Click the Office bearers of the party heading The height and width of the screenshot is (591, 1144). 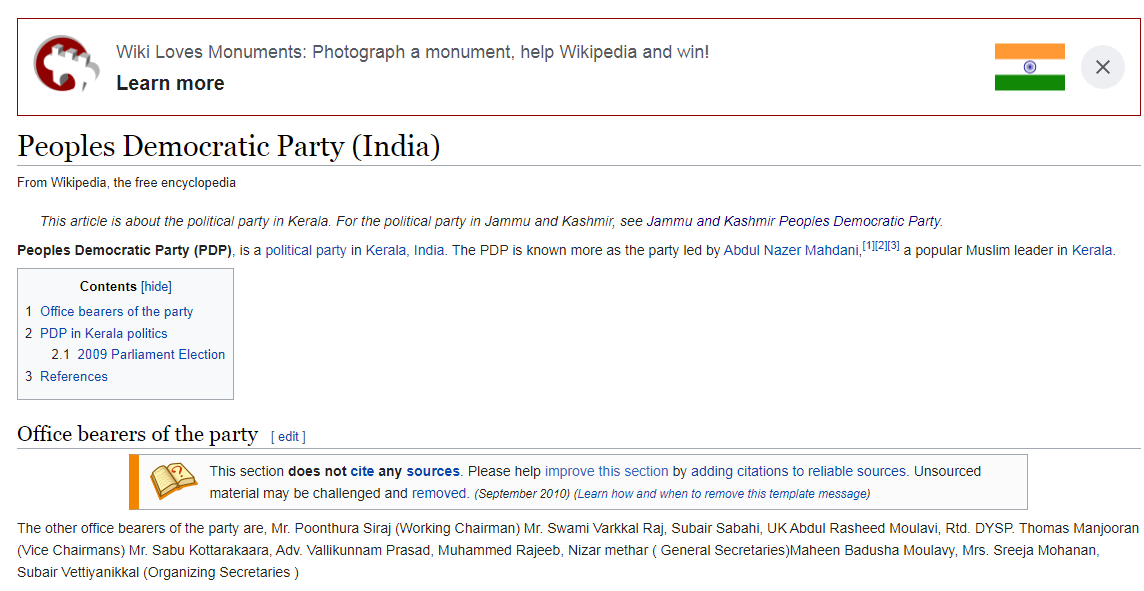point(137,435)
